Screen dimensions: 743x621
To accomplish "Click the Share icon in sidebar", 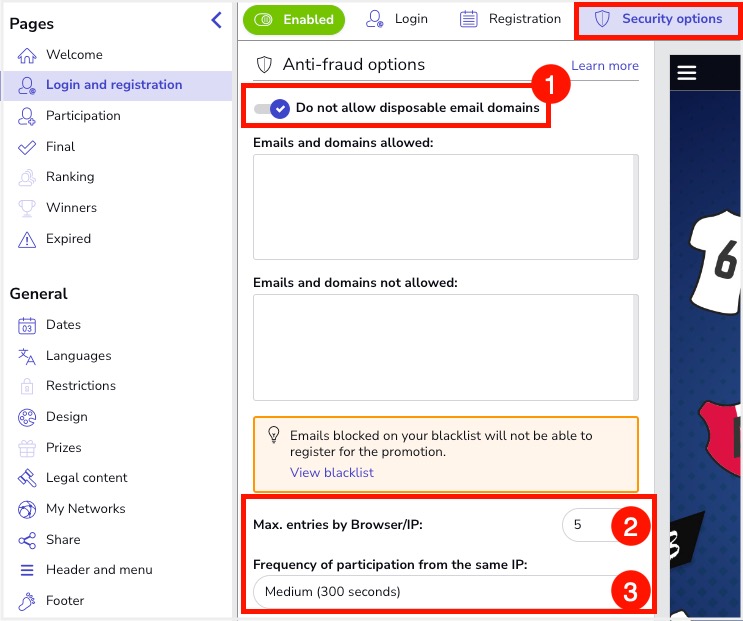I will click(27, 540).
